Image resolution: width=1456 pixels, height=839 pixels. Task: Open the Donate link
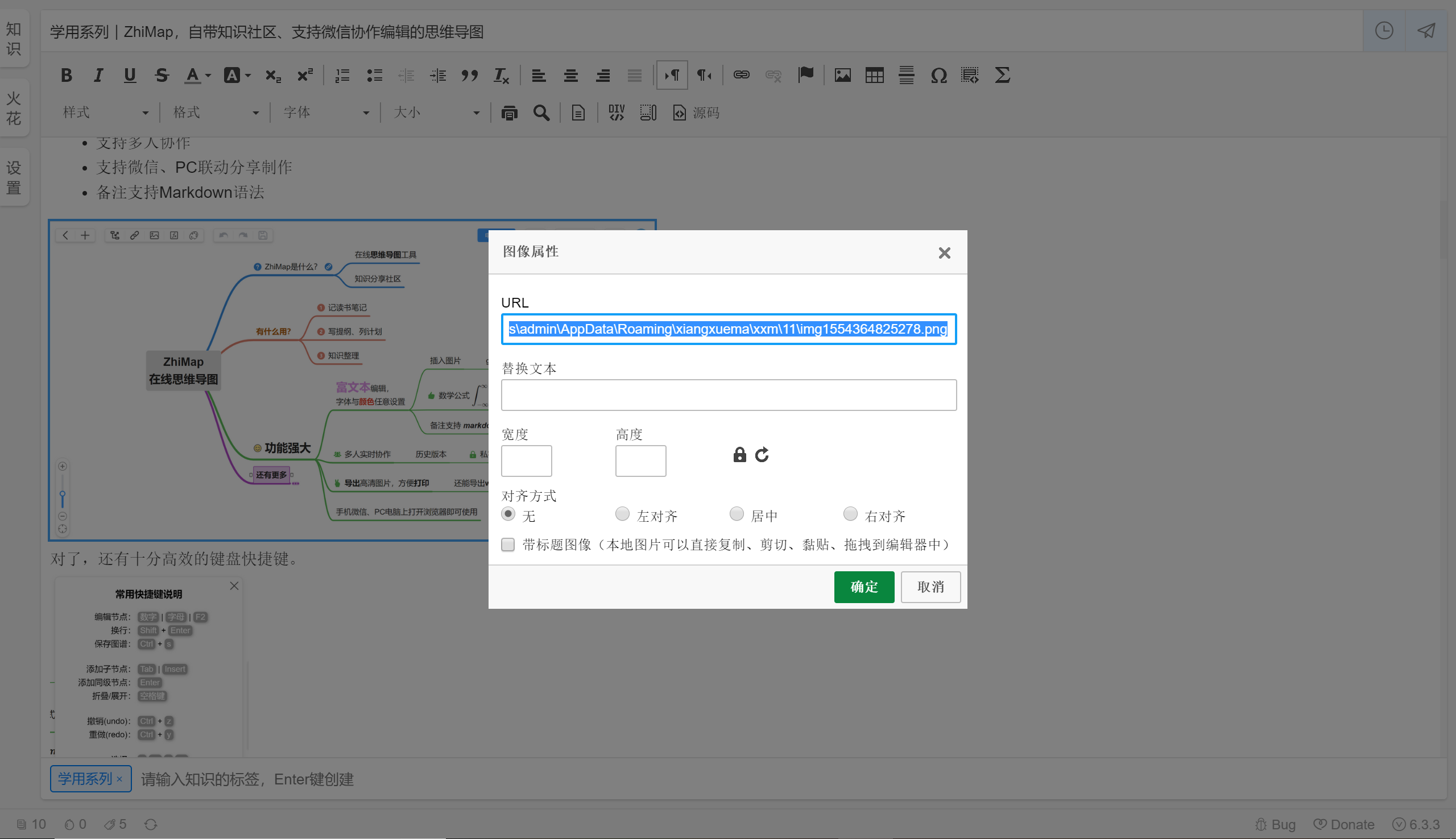click(x=1343, y=825)
